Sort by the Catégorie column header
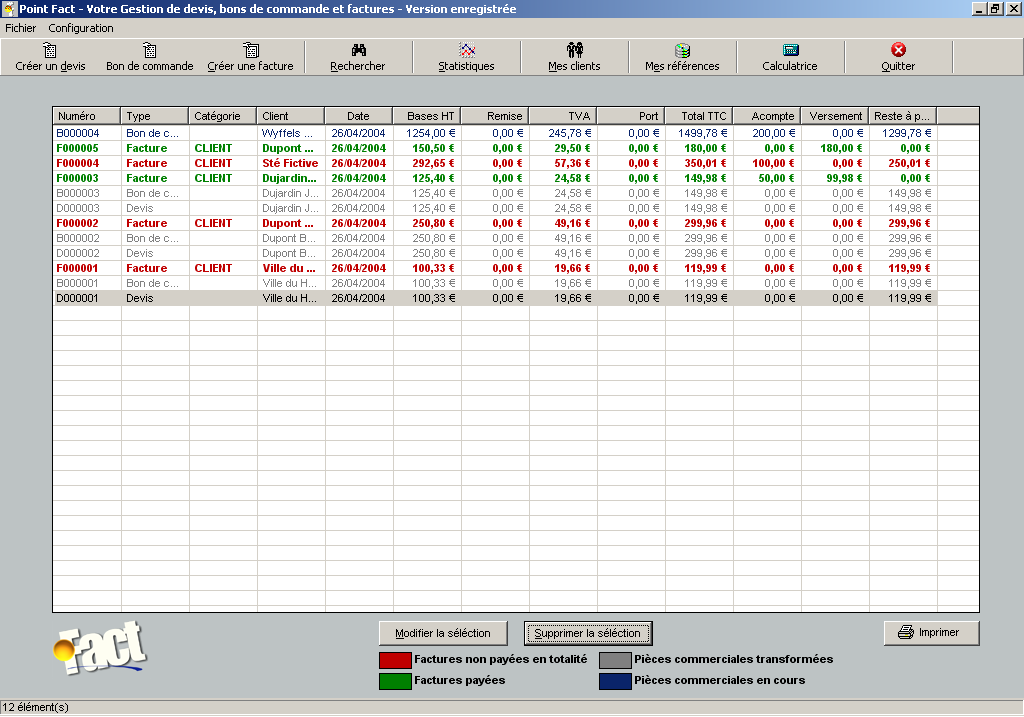 click(223, 116)
